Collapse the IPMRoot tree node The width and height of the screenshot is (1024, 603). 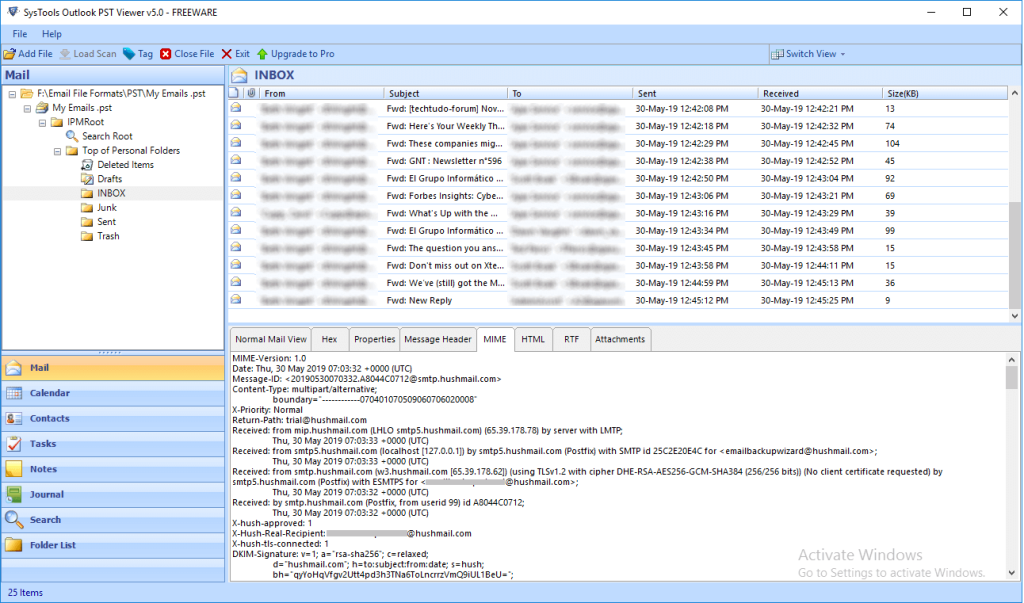[42, 123]
